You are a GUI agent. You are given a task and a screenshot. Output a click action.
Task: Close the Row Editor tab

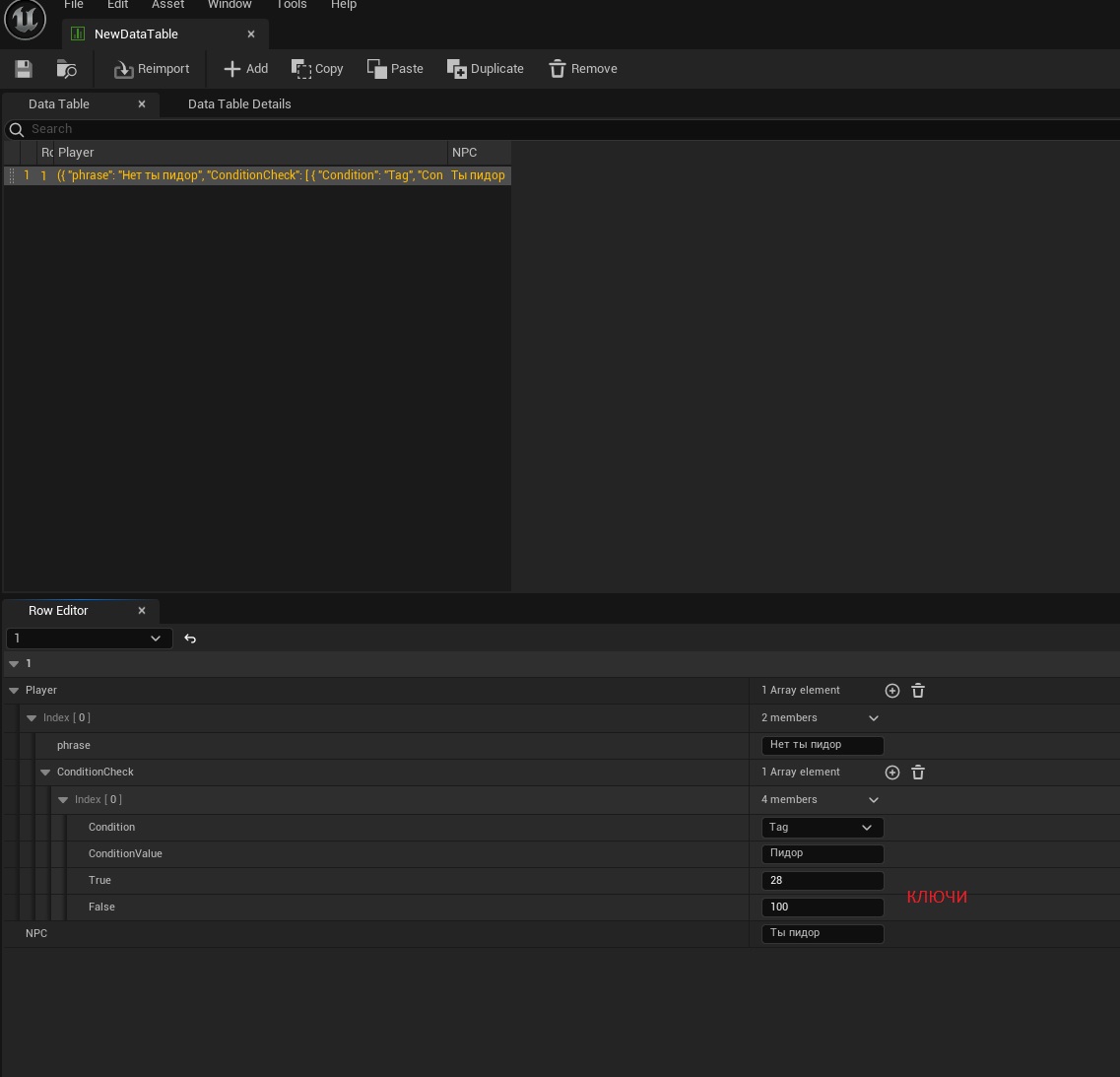coord(142,611)
